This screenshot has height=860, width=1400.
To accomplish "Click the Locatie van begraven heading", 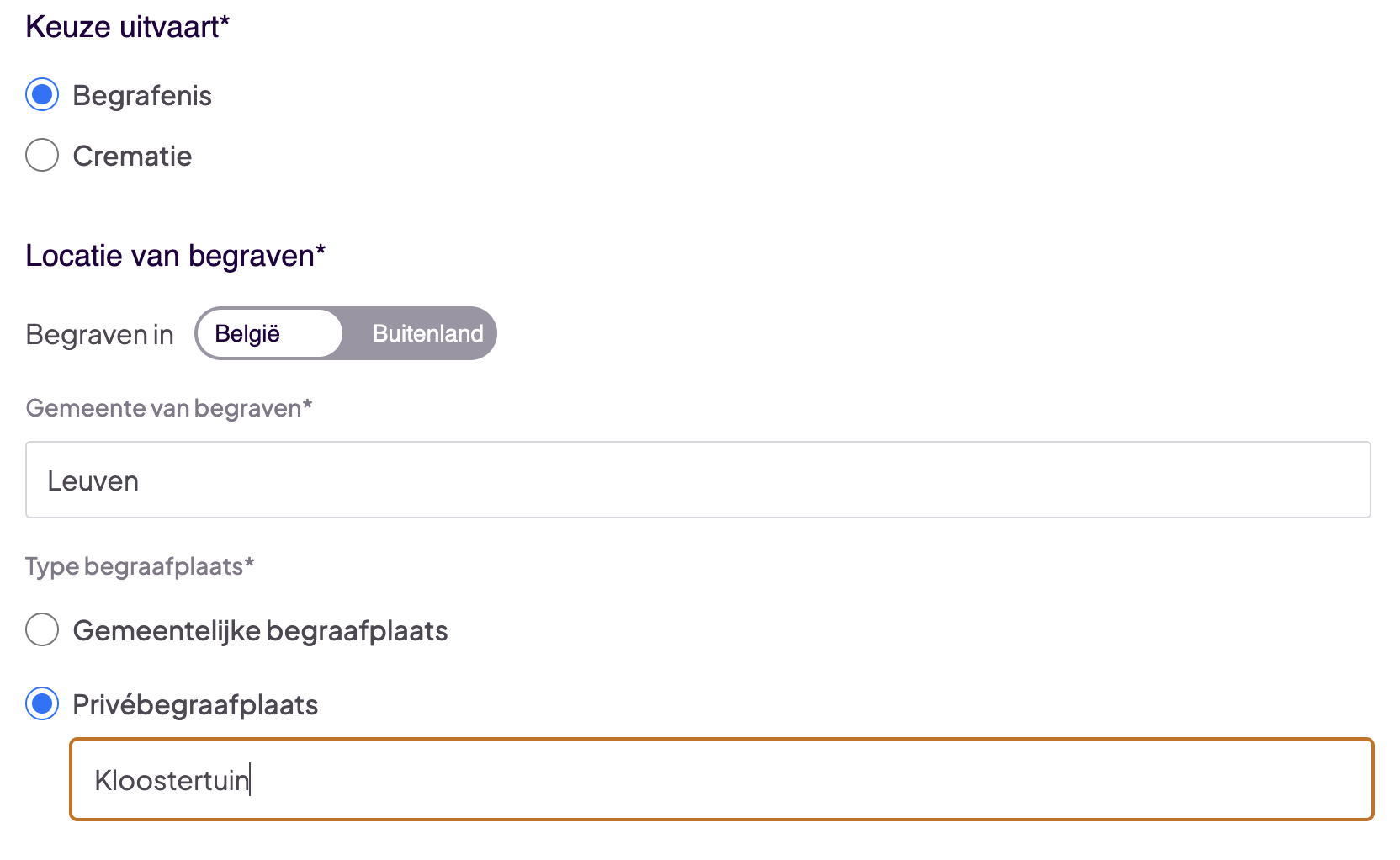I will tap(175, 256).
